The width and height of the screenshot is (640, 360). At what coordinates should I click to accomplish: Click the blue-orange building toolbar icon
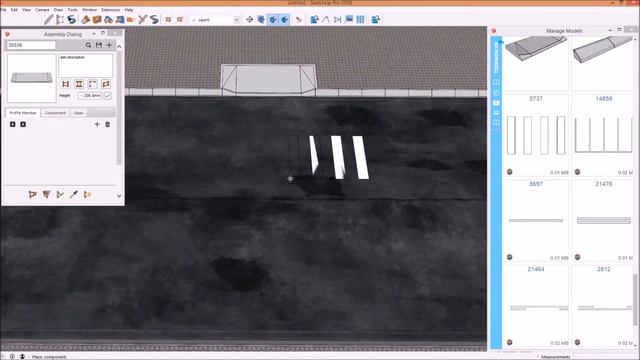(120, 19)
